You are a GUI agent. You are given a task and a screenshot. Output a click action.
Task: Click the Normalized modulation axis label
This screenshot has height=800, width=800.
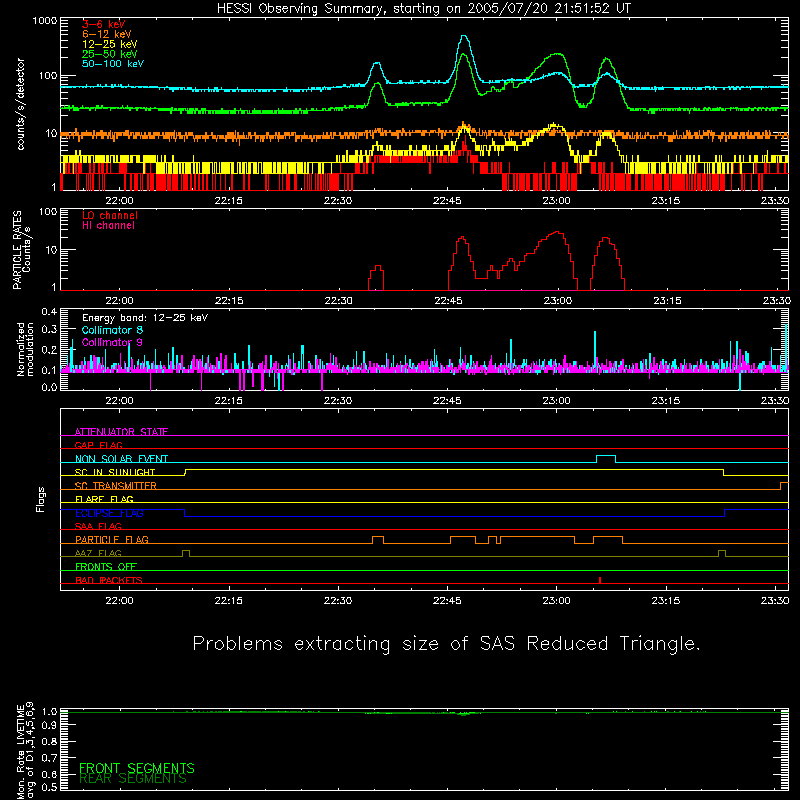tap(24, 349)
